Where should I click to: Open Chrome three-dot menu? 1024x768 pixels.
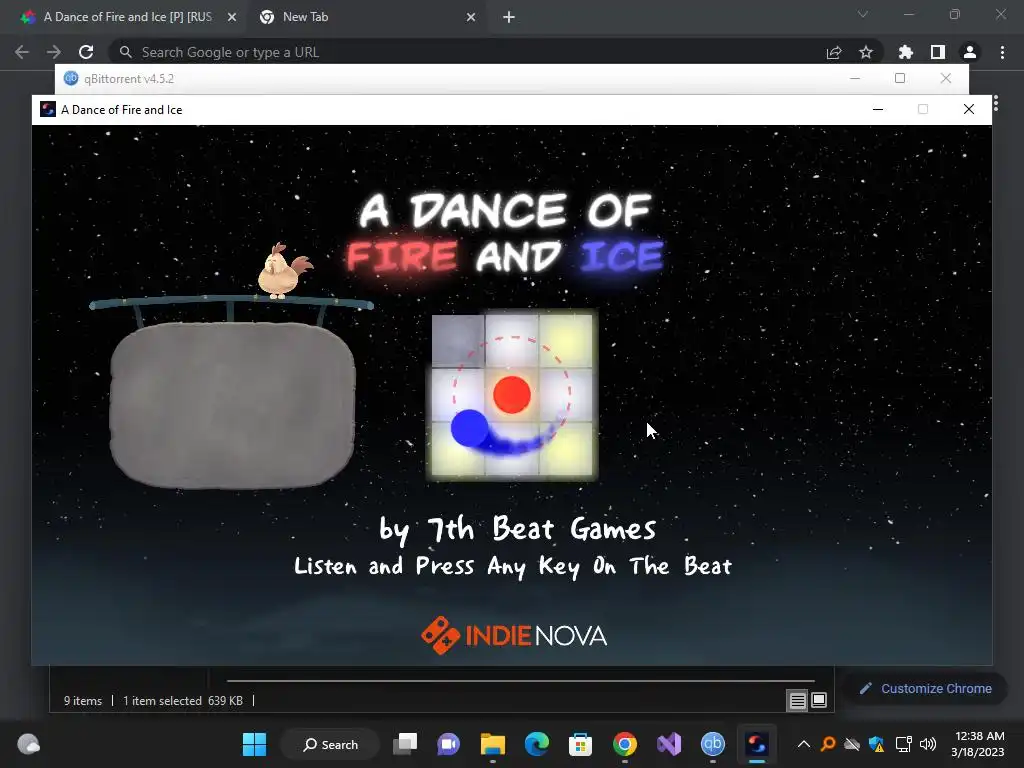coord(1002,52)
